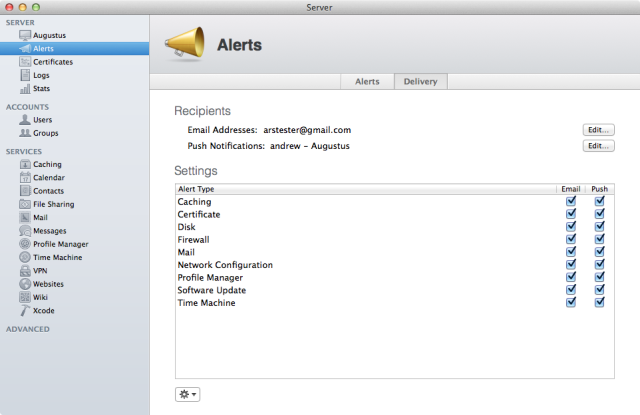Click the Time Machine service icon
The image size is (640, 415).
[x=25, y=257]
